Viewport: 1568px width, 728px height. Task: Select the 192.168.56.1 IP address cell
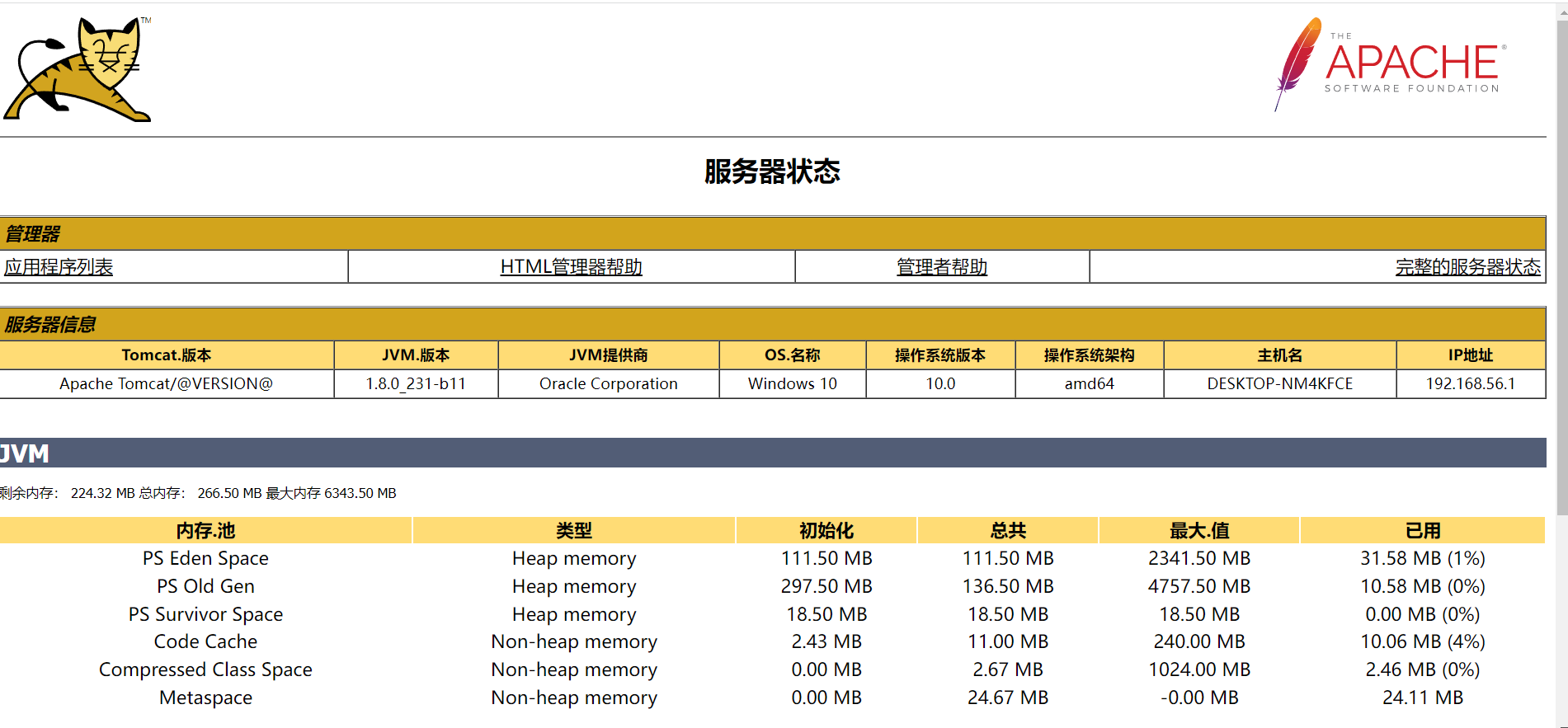(1471, 384)
